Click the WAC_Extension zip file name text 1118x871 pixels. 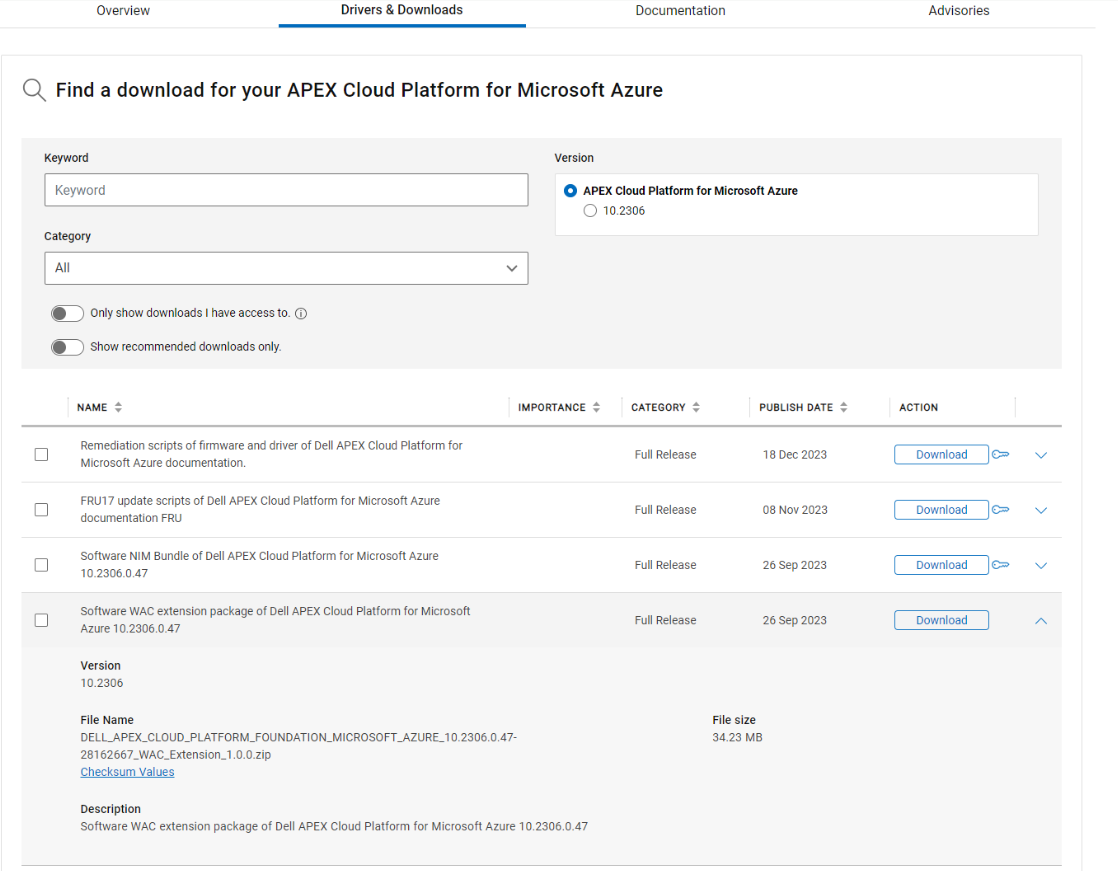pos(298,746)
